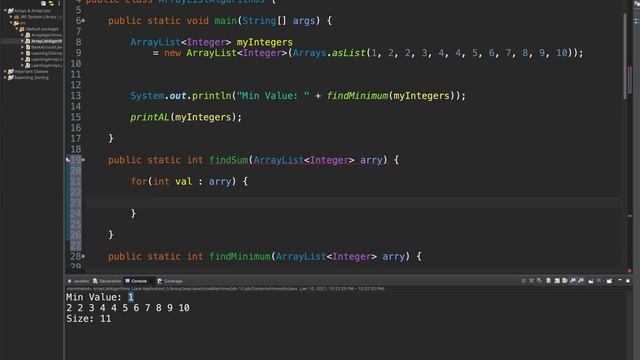Click the asList call on line 9
640x360 pixels.
click(x=348, y=53)
